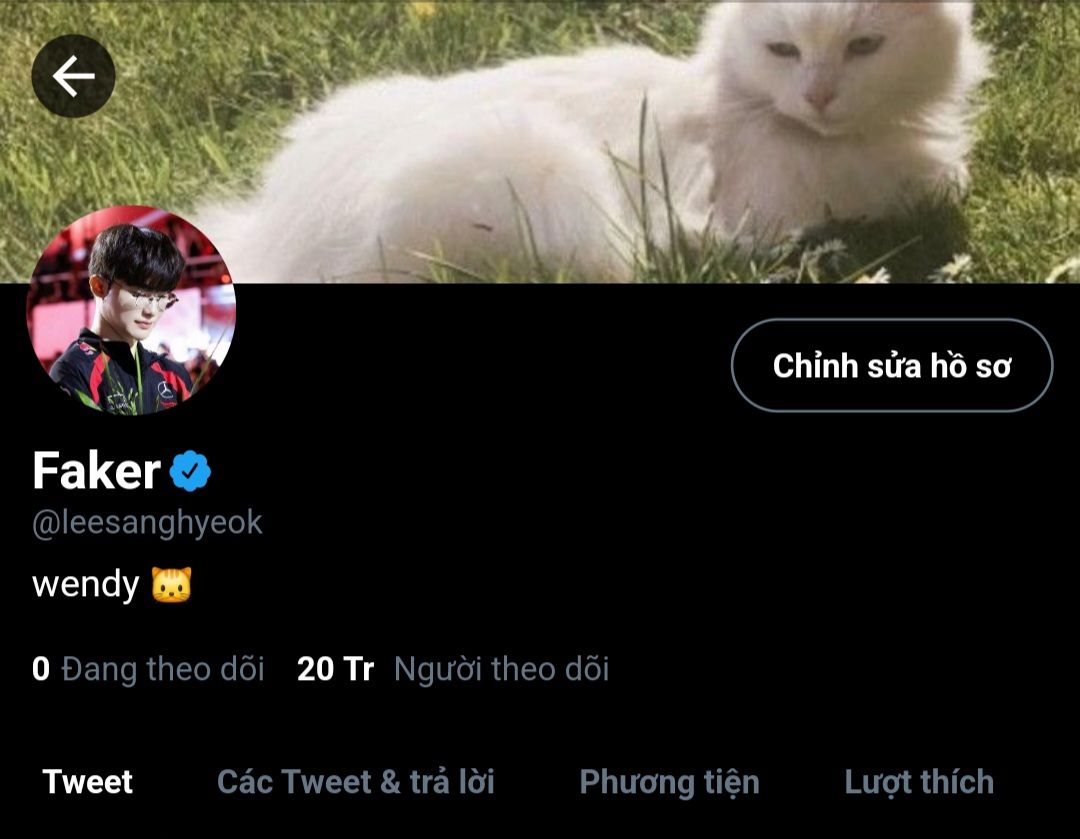Tap the Đang theo dõi label
The width and height of the screenshot is (1080, 839).
[x=163, y=670]
